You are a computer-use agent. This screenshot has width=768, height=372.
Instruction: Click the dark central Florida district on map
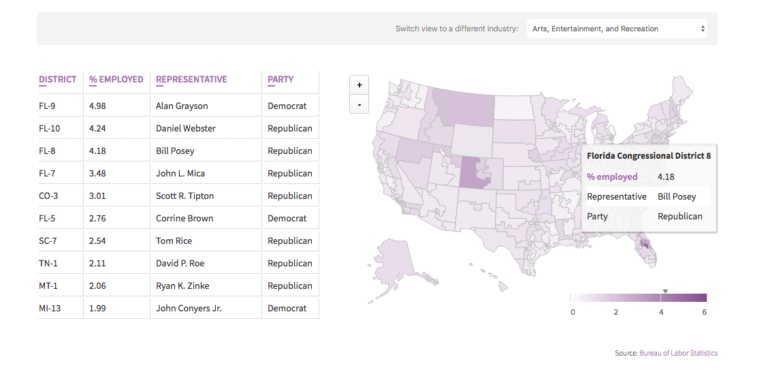coord(645,243)
